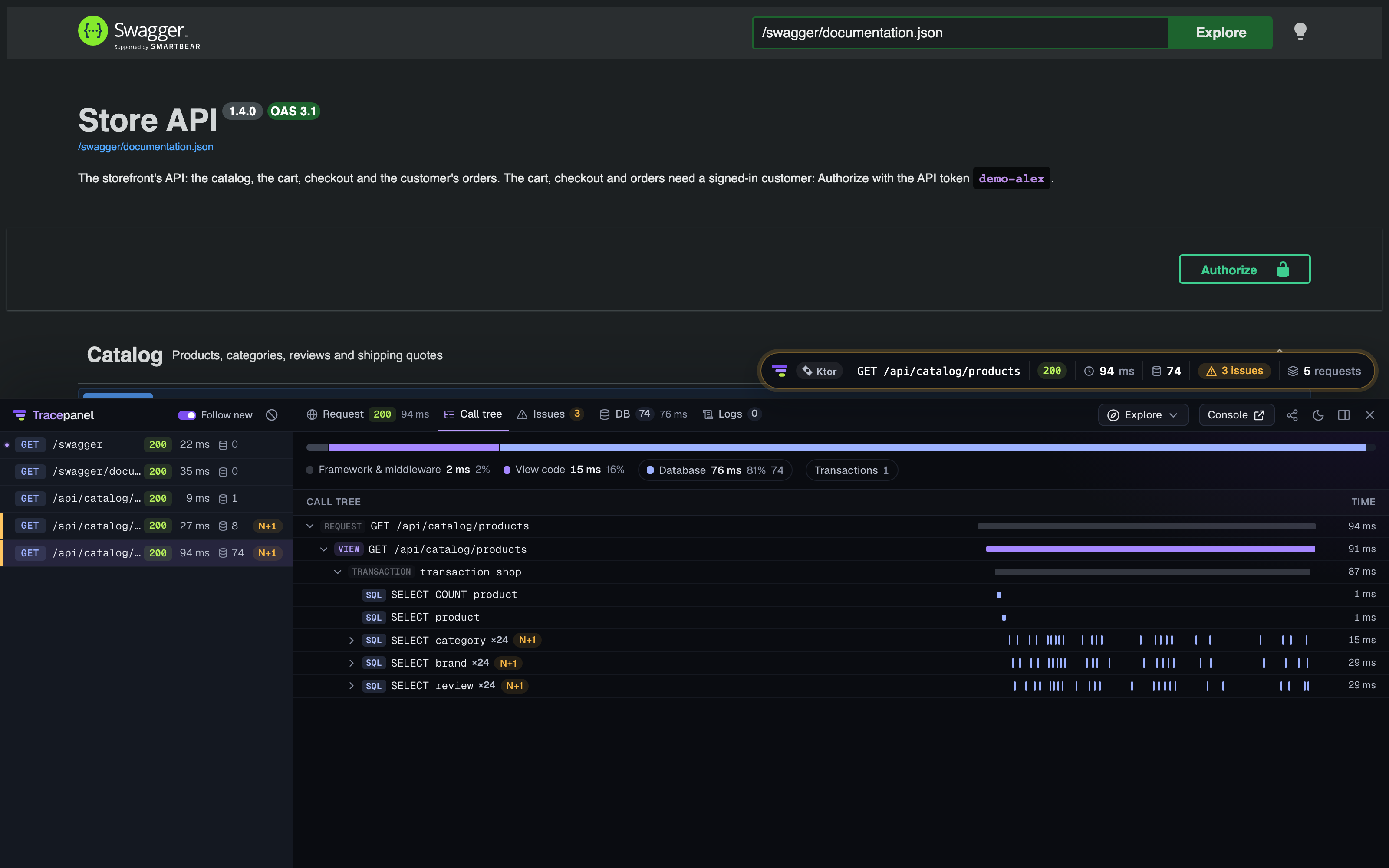
Task: Collapse the floating pill with the caret
Action: (1279, 351)
